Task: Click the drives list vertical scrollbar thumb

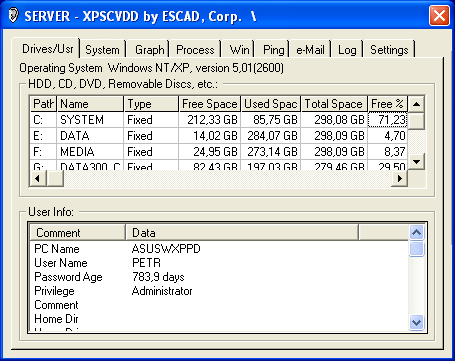Action: [416, 121]
